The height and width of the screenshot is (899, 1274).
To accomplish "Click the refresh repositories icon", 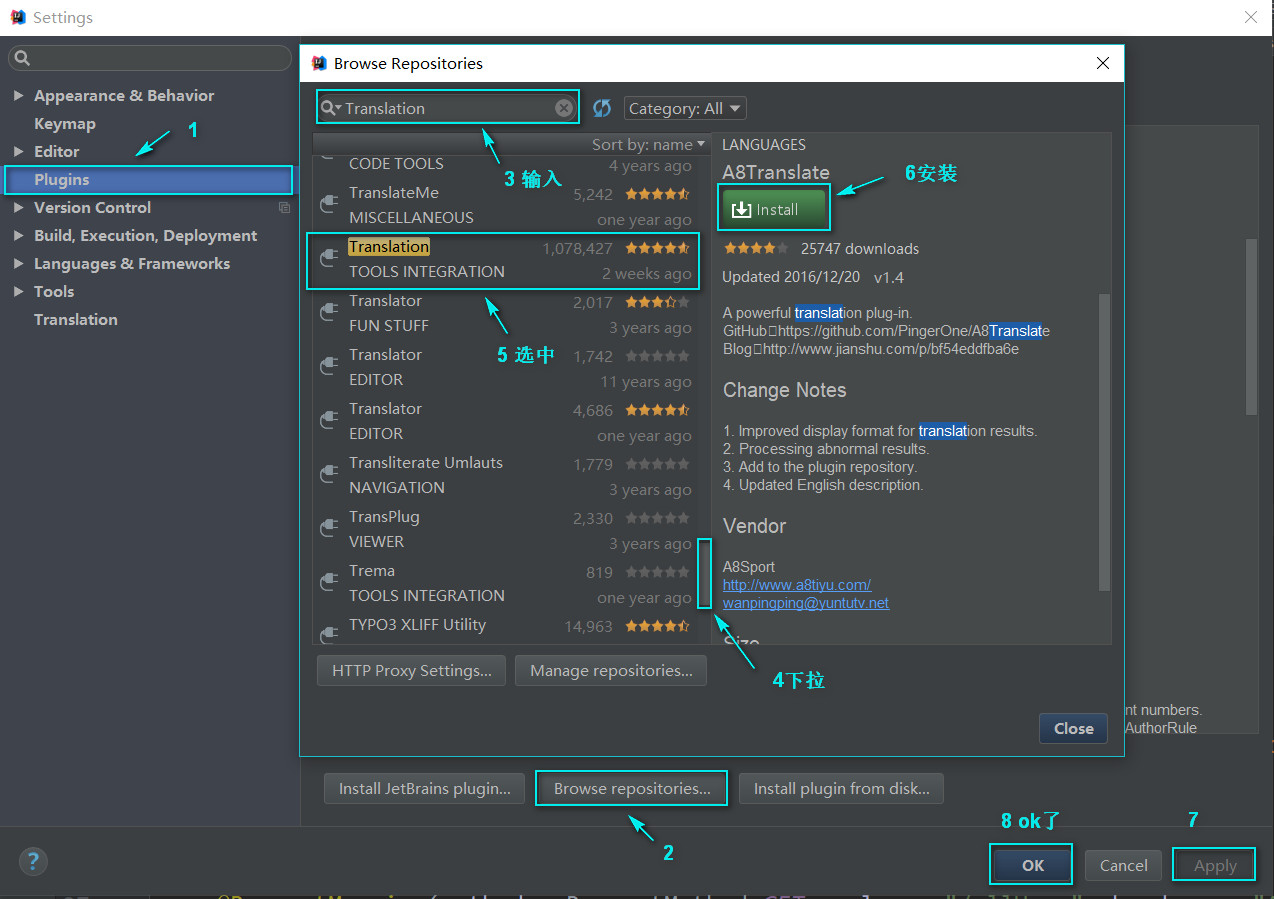I will [602, 108].
